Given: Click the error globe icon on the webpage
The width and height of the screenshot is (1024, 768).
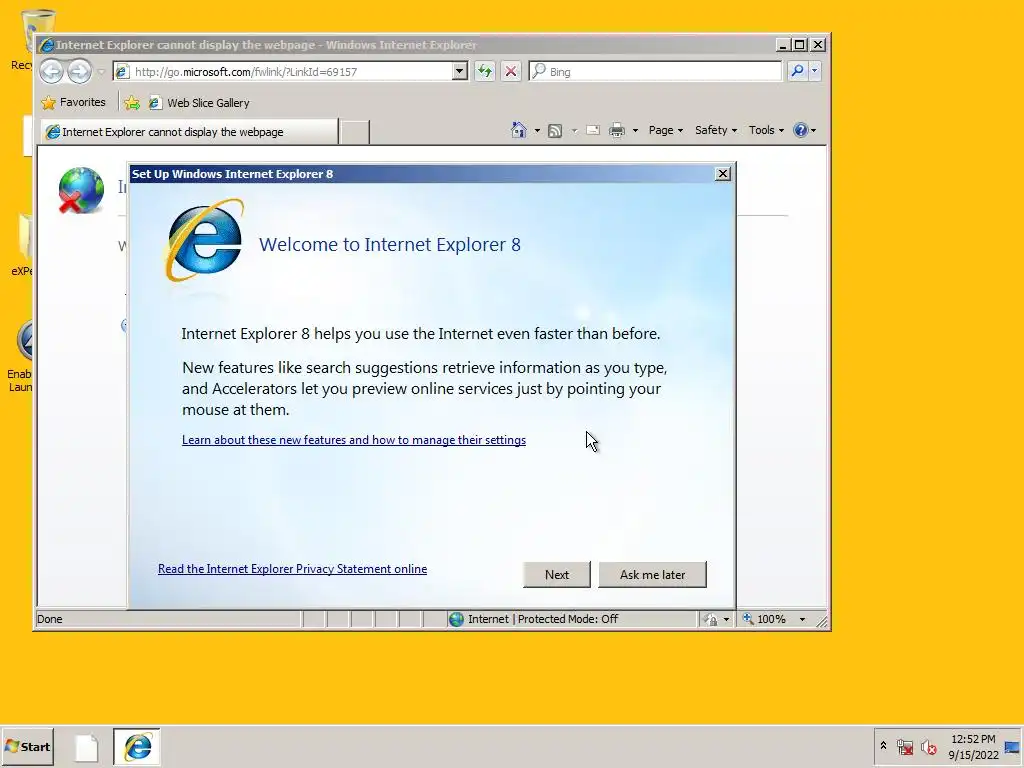Looking at the screenshot, I should 80,191.
